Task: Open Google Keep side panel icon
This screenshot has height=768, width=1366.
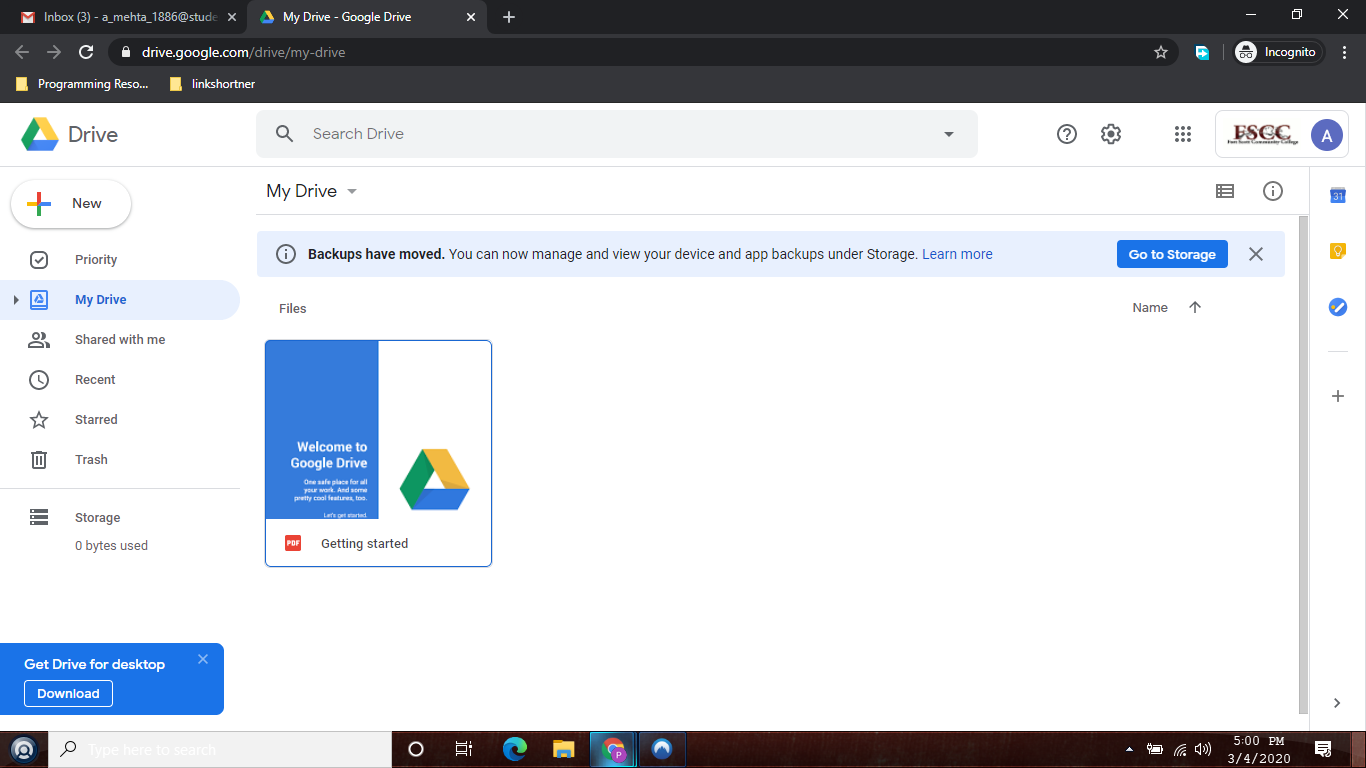Action: pos(1338,251)
